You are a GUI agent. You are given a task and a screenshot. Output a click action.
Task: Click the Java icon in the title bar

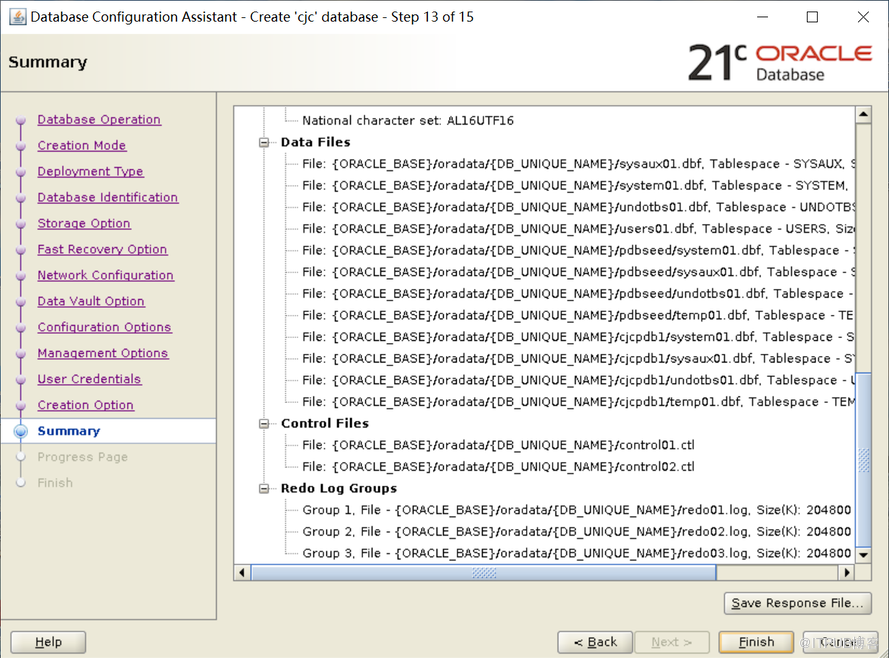click(16, 17)
